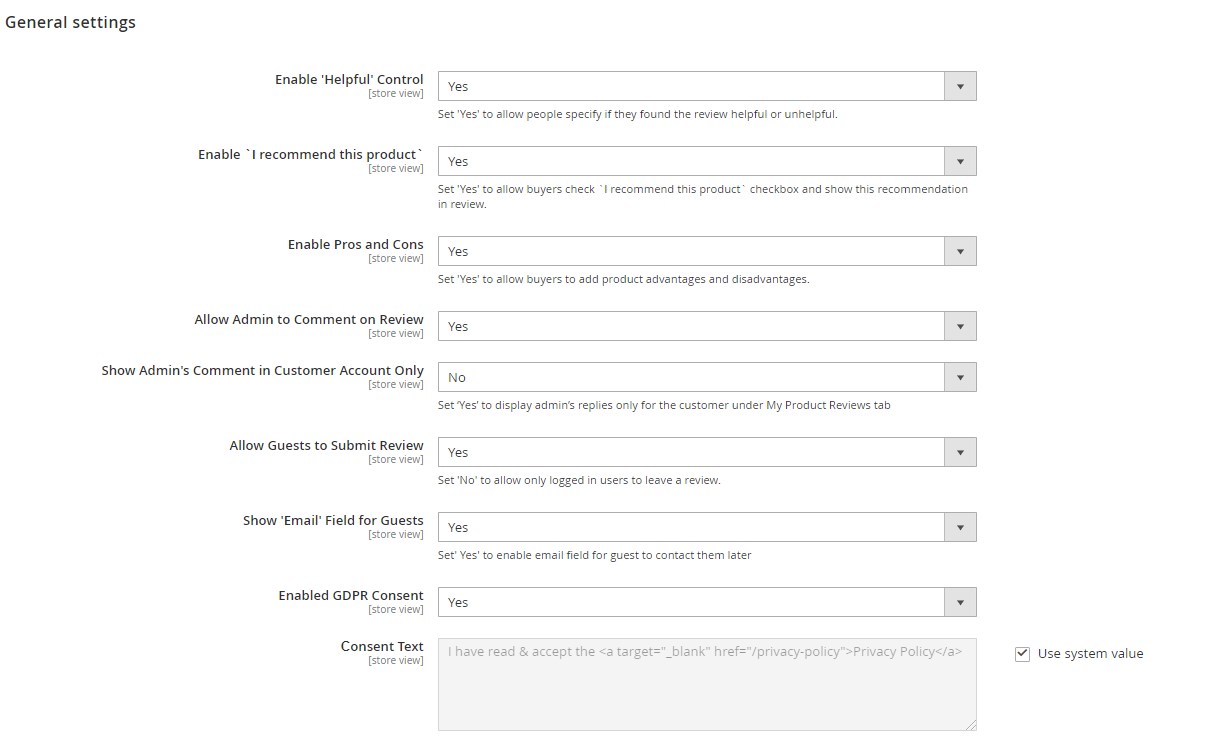Open the Enabled GDPR Consent select box
Image resolution: width=1219 pixels, height=739 pixels.
(x=691, y=603)
